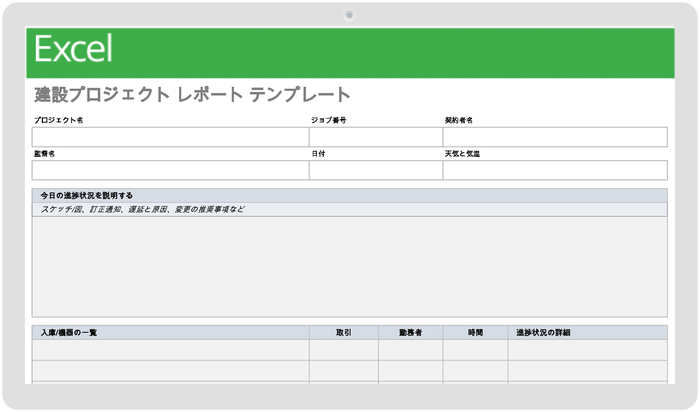The width and height of the screenshot is (700, 412).
Task: Select the second-row cell under 進捗状況の詳細
Action: tap(588, 371)
